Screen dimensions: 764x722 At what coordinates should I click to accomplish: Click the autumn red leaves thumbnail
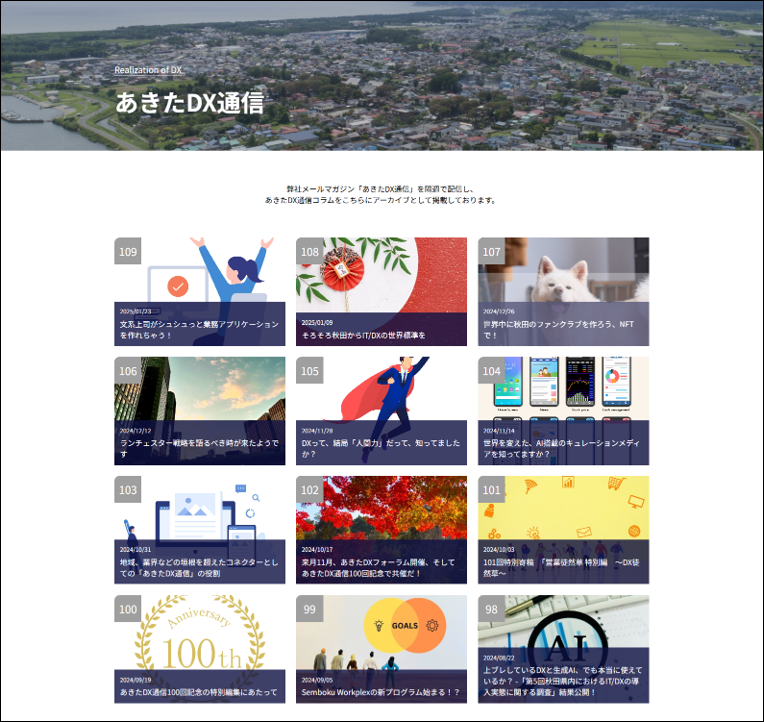(x=381, y=508)
